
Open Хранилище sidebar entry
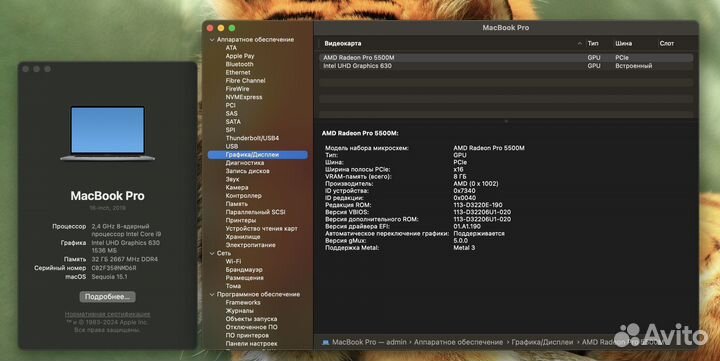click(x=243, y=237)
